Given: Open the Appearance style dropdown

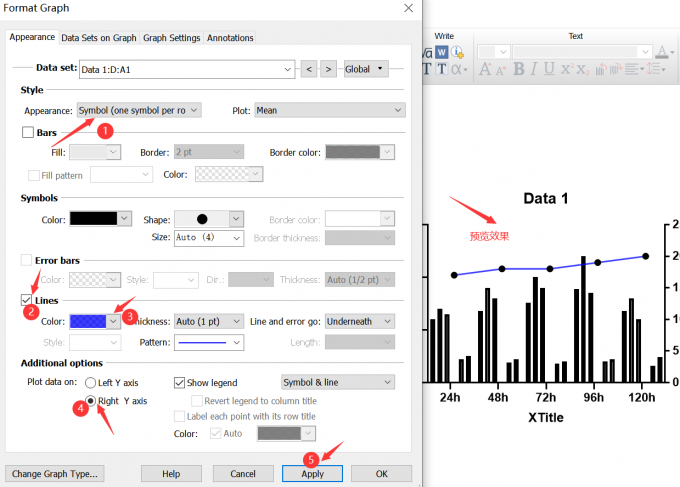Looking at the screenshot, I should tap(139, 110).
